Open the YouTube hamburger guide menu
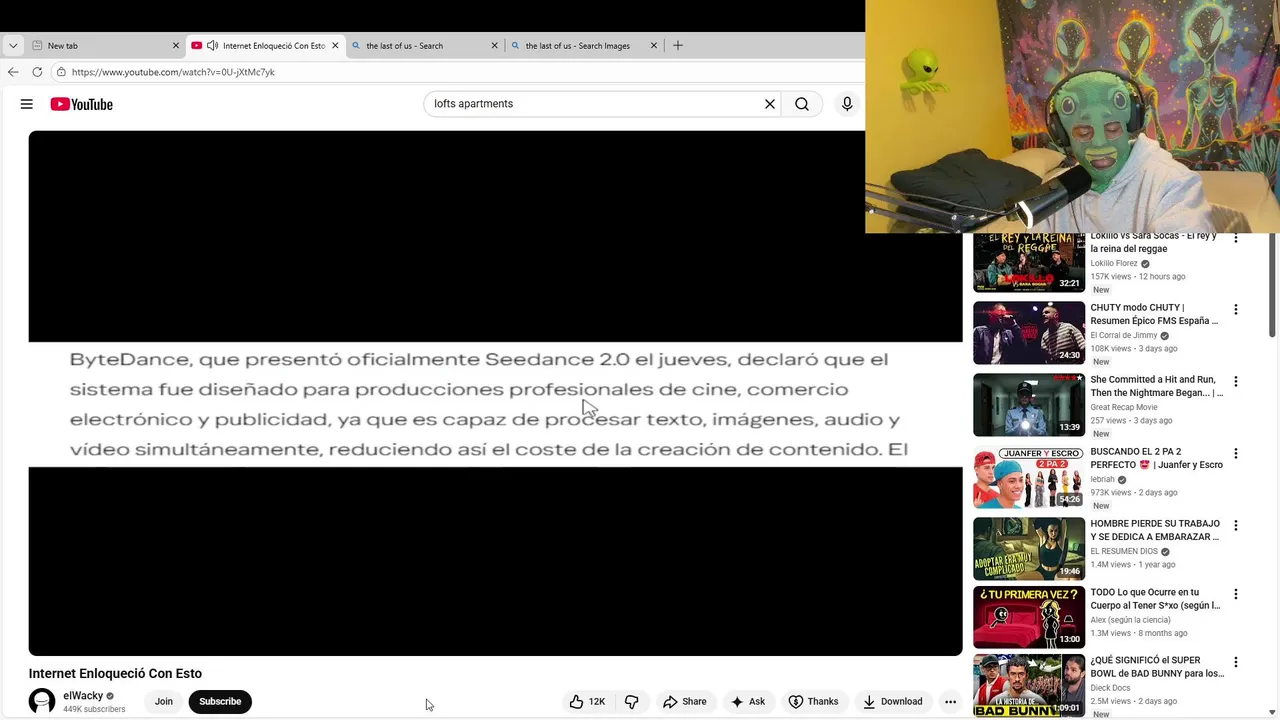This screenshot has width=1280, height=720. 27,104
